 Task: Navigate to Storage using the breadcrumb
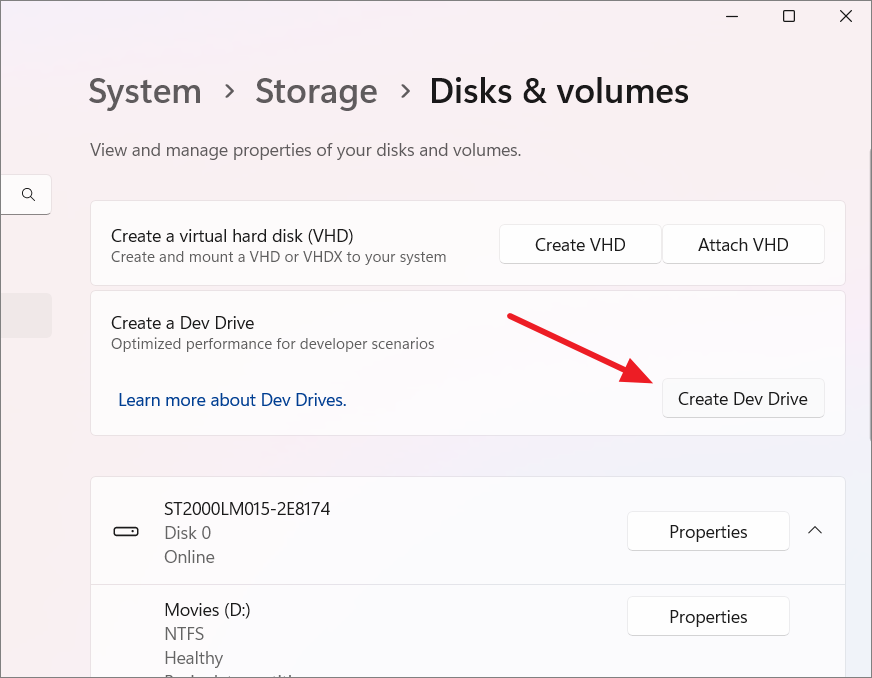[x=316, y=91]
